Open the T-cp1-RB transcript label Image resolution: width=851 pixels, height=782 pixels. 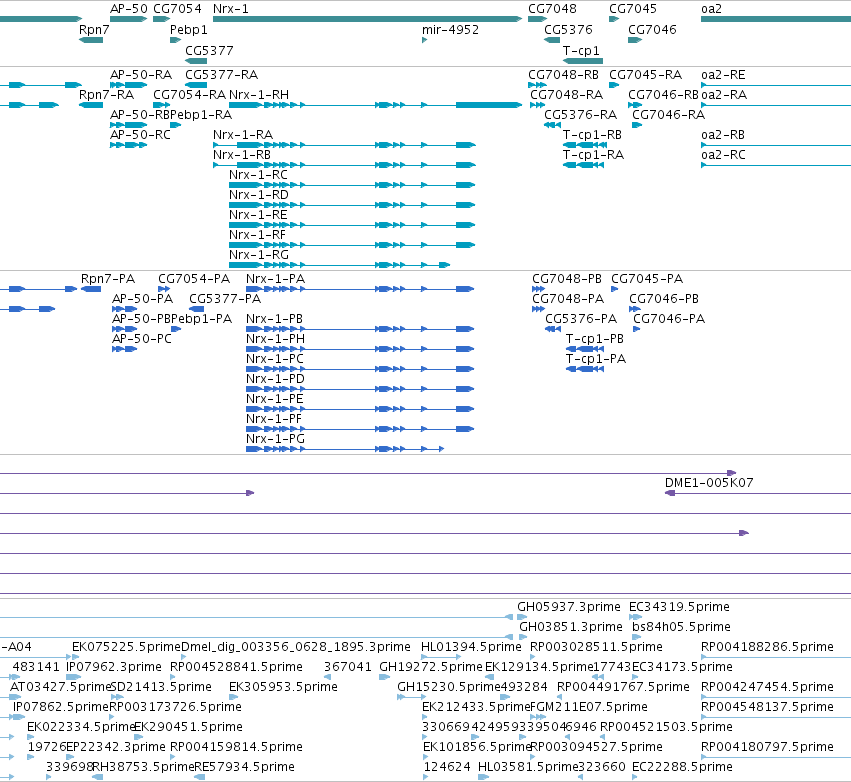[x=592, y=135]
